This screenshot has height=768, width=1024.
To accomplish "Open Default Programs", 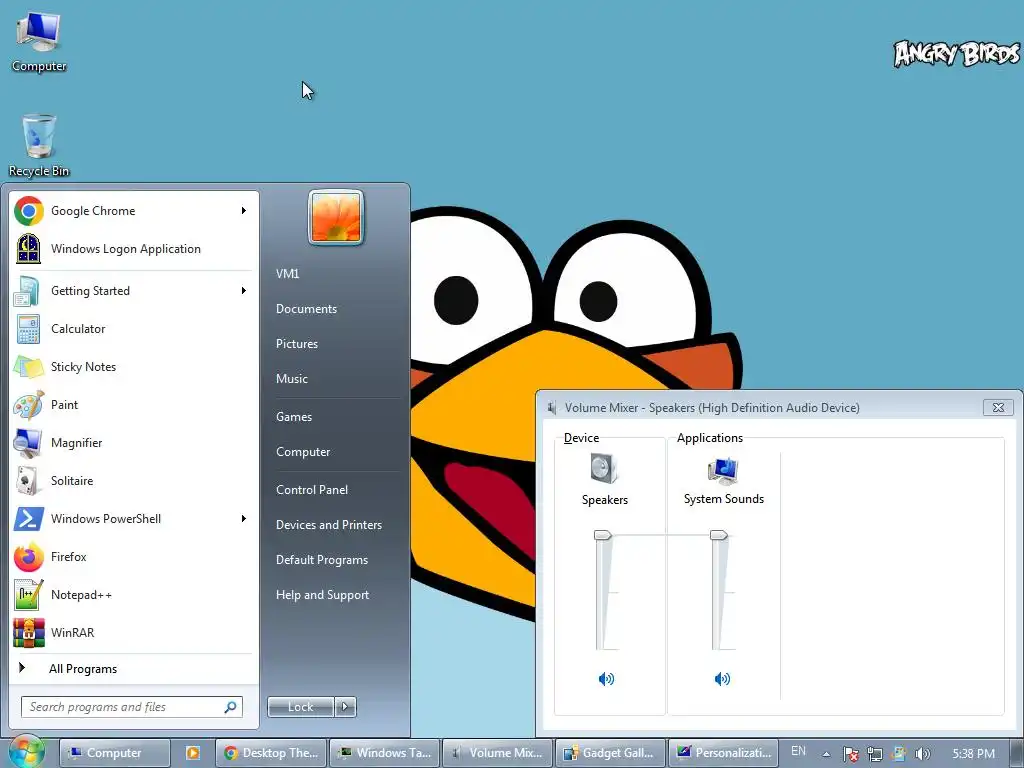I will coord(321,560).
